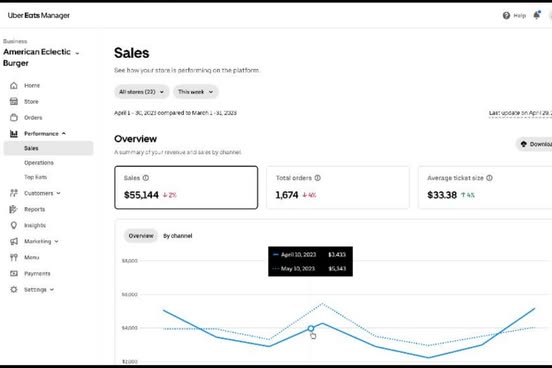
Task: Open the Home sidebar icon
Action: pyautogui.click(x=14, y=86)
